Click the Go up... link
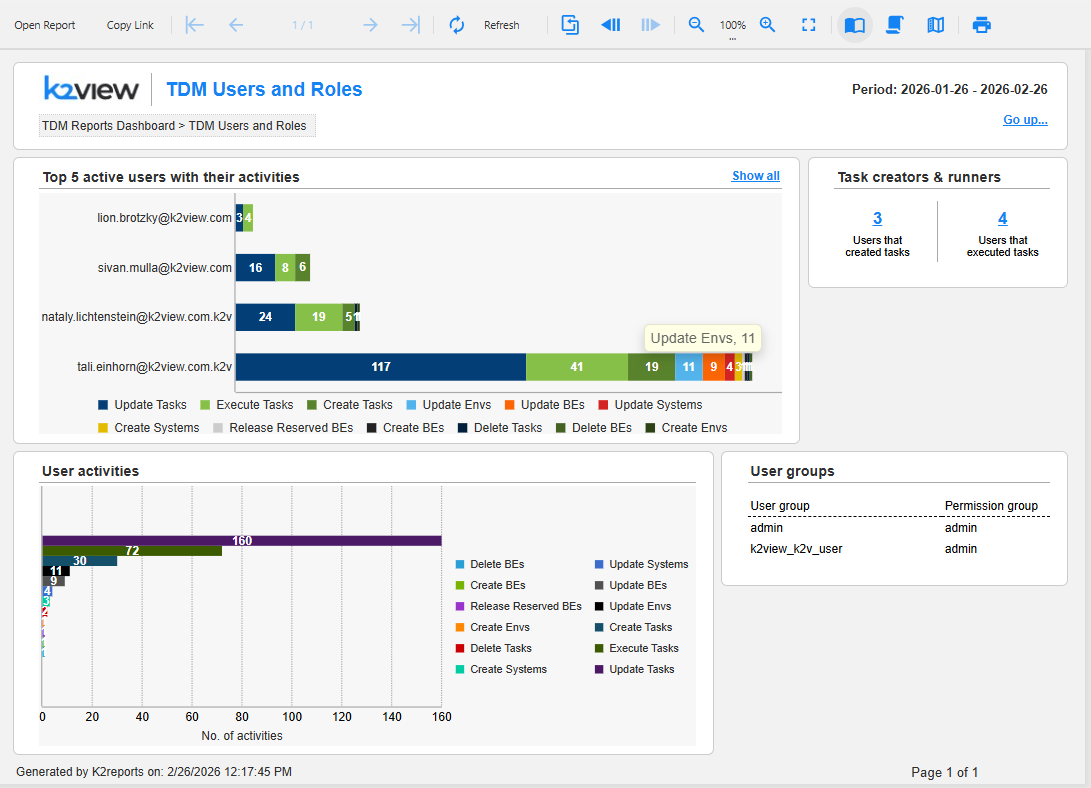This screenshot has width=1091, height=788. (x=1025, y=120)
